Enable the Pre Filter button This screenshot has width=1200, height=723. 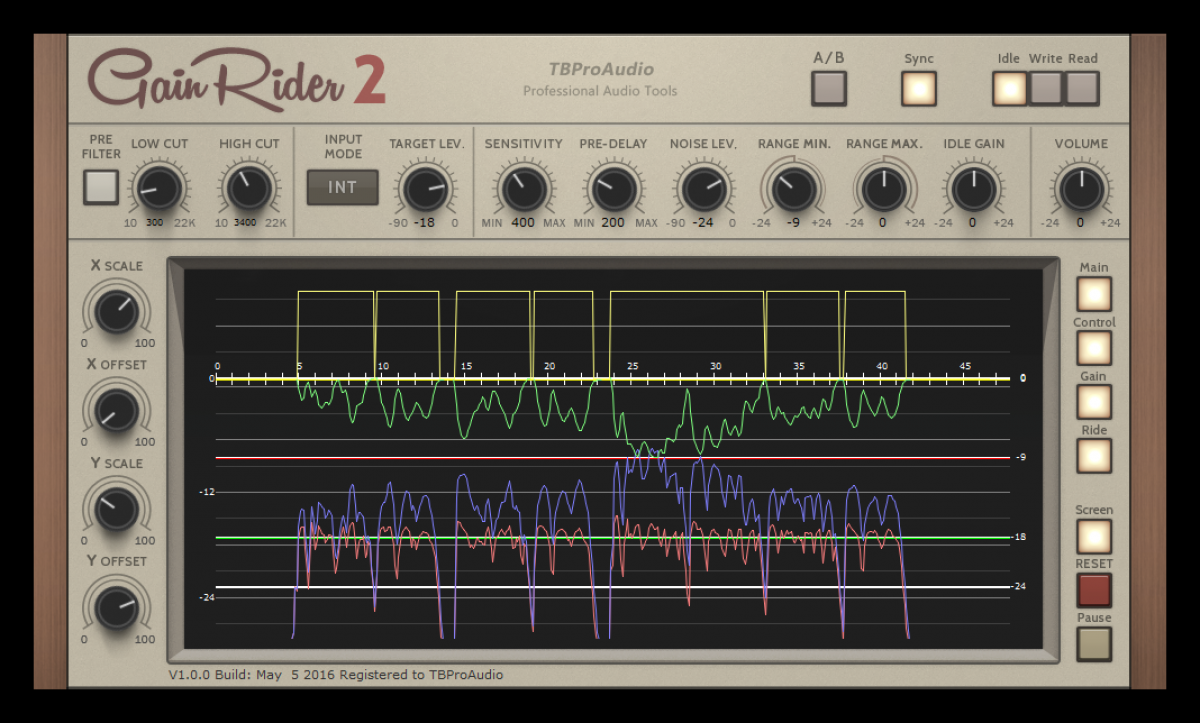[x=101, y=187]
